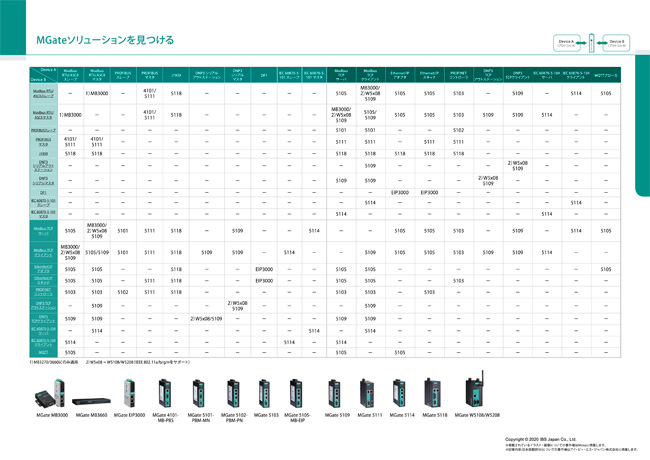This screenshot has height=460, width=650.
Task: Click the MGate 5103 product image
Action: click(265, 393)
